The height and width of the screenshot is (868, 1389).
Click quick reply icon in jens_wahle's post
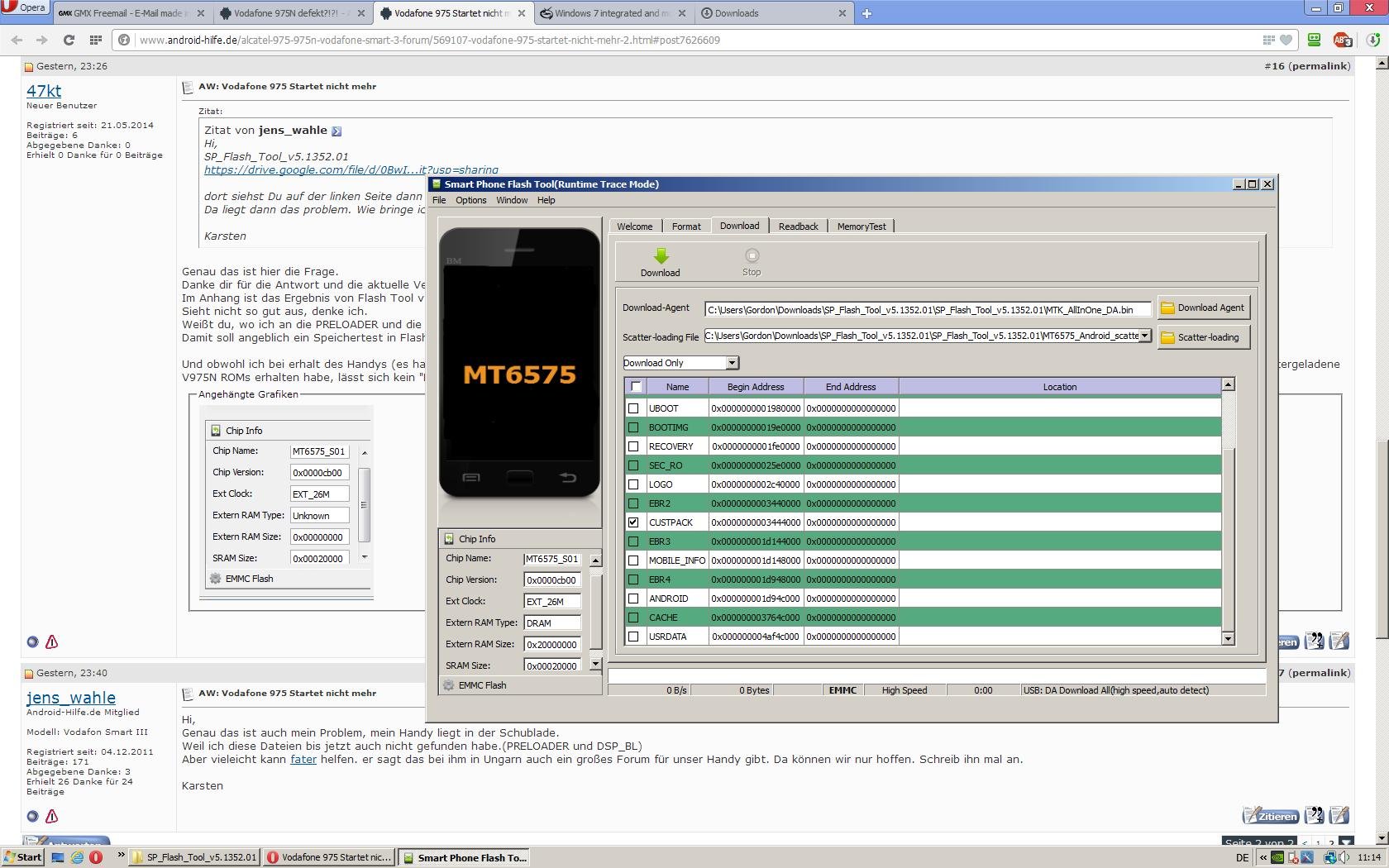[1339, 815]
